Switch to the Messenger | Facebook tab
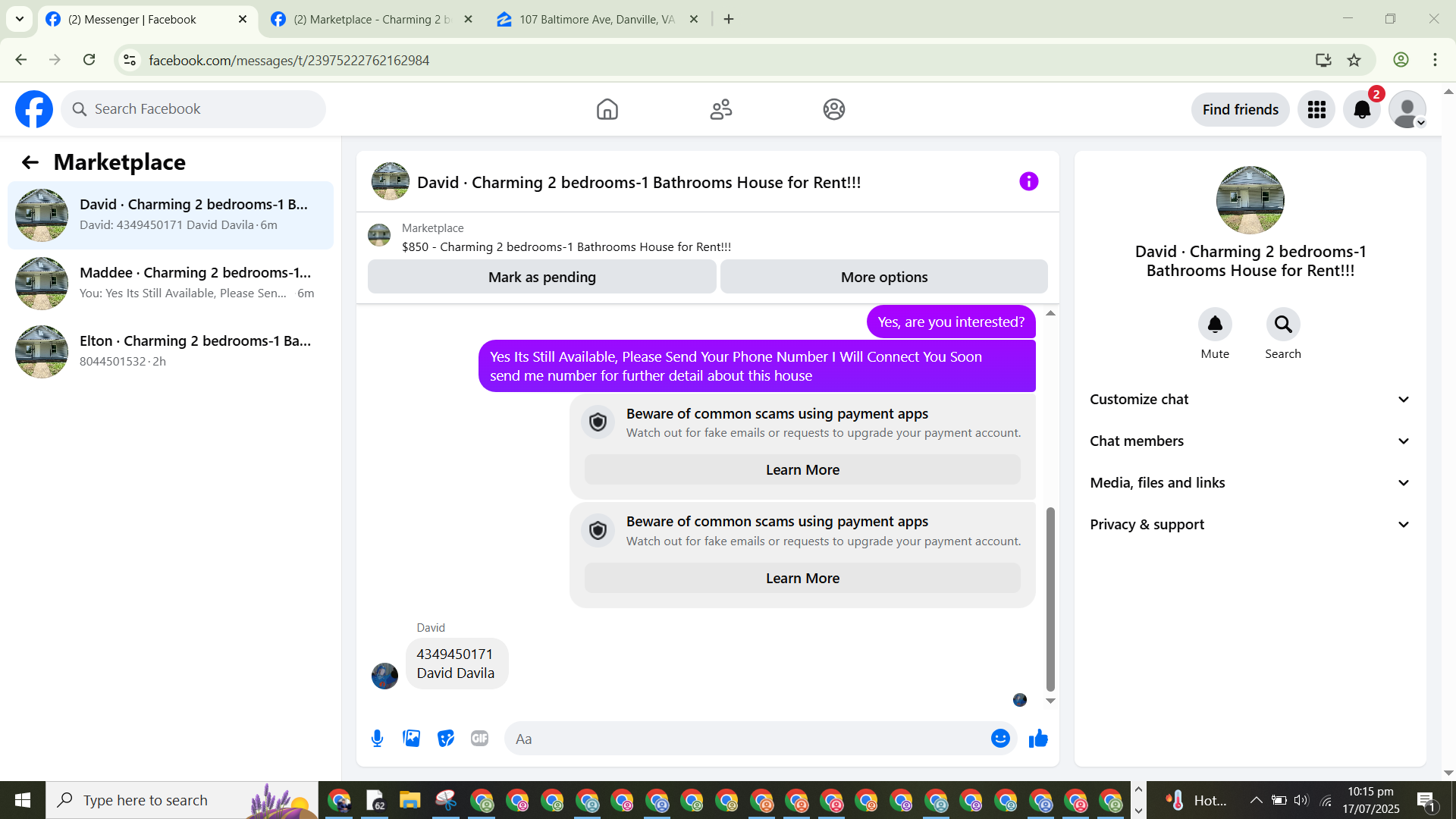Screen dimensions: 1456x819 click(x=148, y=19)
